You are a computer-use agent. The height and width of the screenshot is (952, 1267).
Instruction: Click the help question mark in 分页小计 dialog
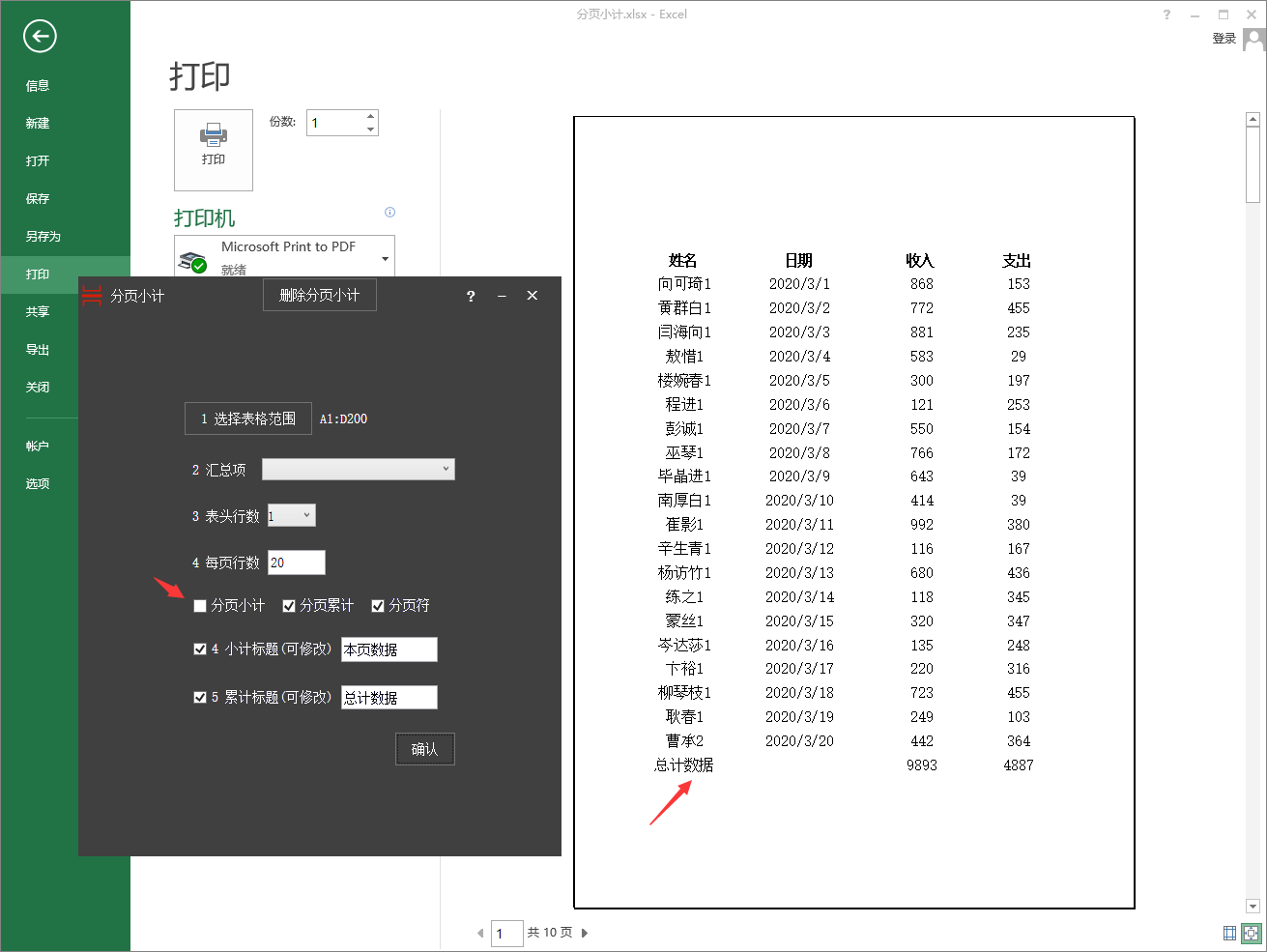click(x=471, y=296)
